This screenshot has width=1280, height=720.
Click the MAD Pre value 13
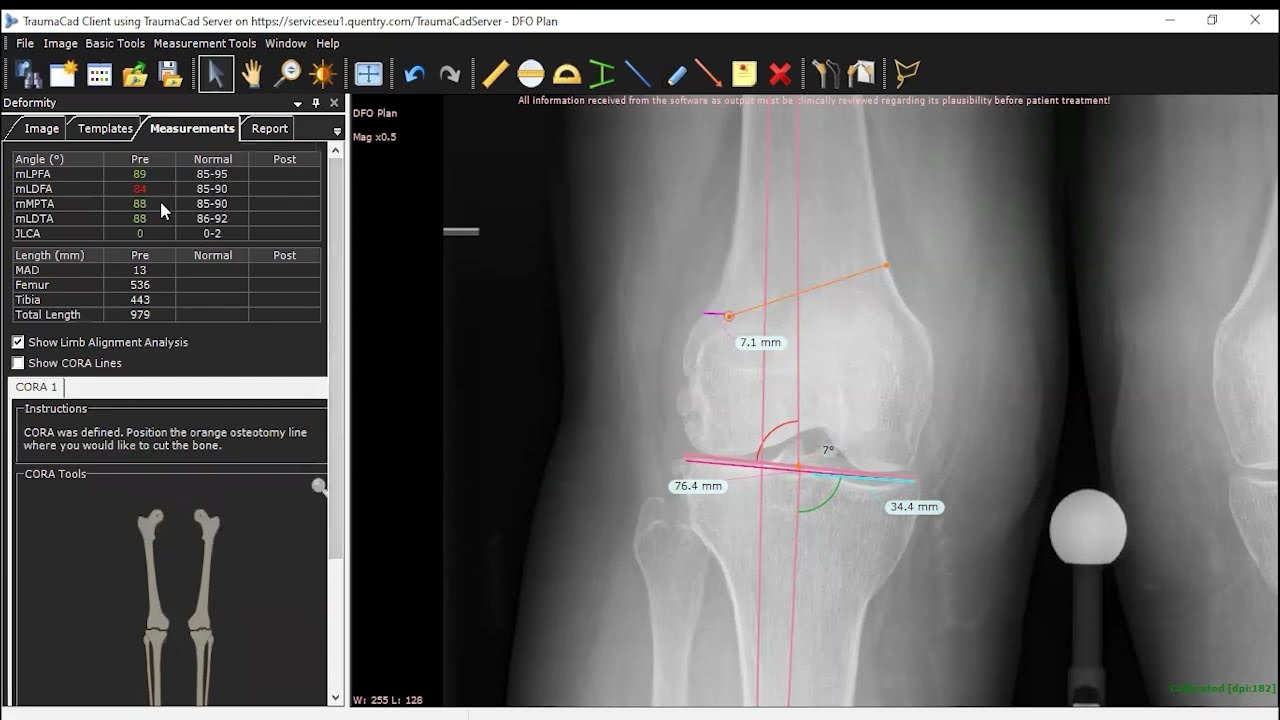point(140,270)
